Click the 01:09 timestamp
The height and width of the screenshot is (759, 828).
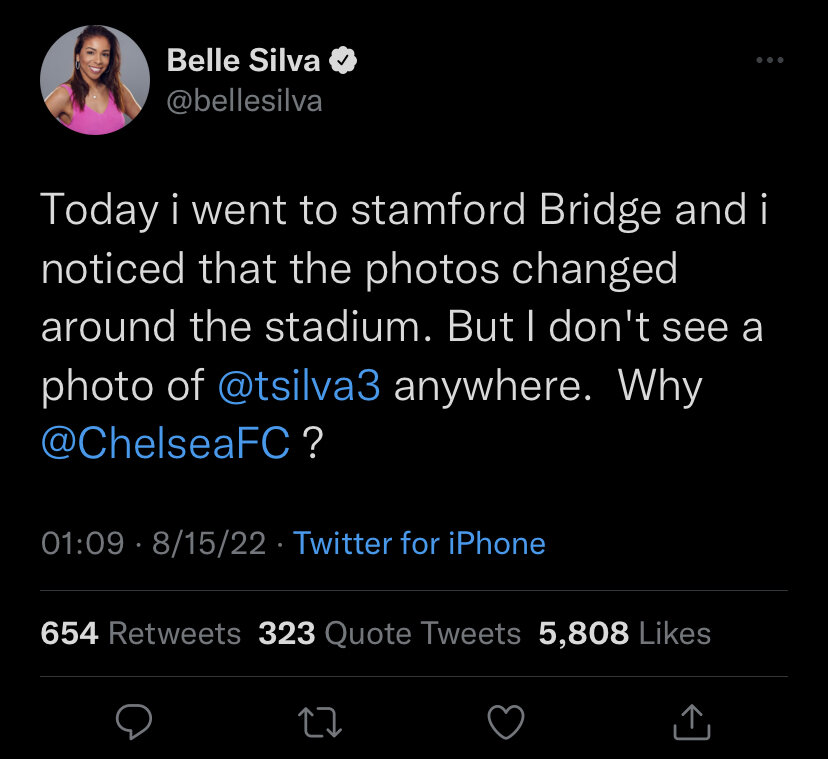(x=82, y=543)
